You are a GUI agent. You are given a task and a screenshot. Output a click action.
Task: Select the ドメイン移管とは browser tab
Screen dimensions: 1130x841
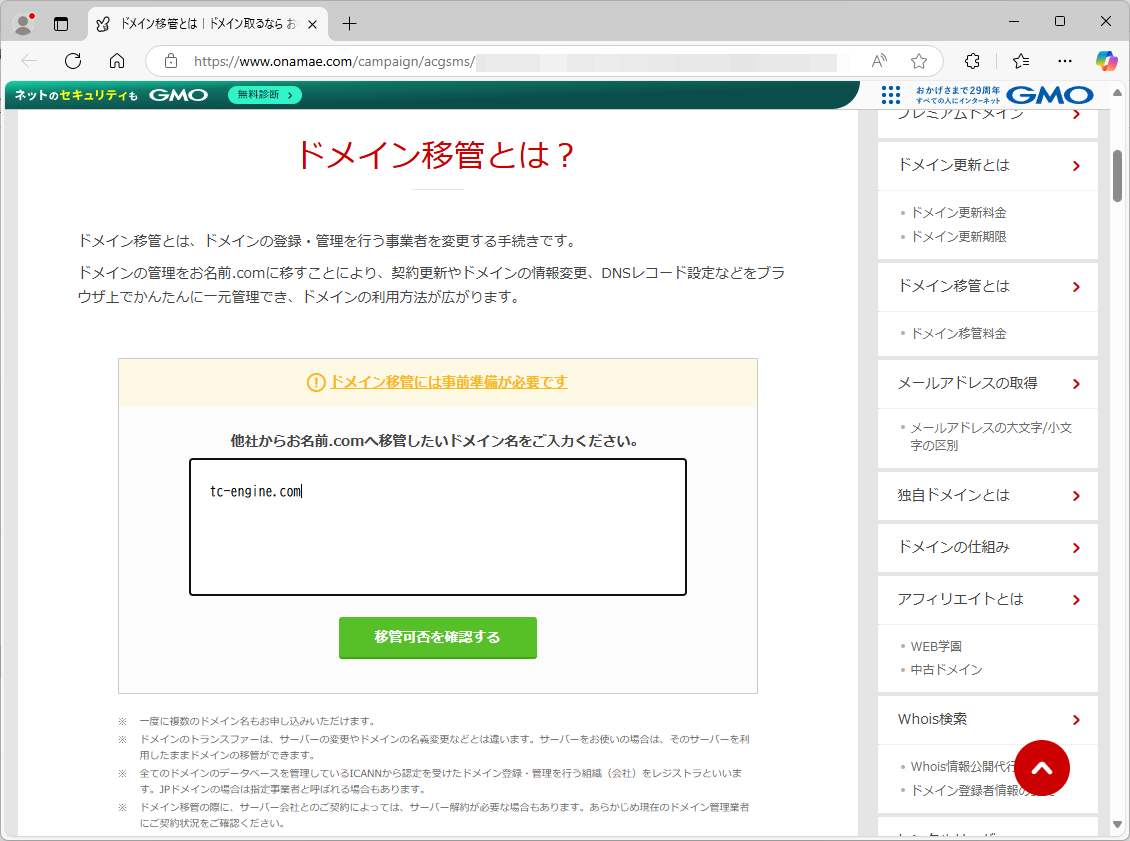205,23
